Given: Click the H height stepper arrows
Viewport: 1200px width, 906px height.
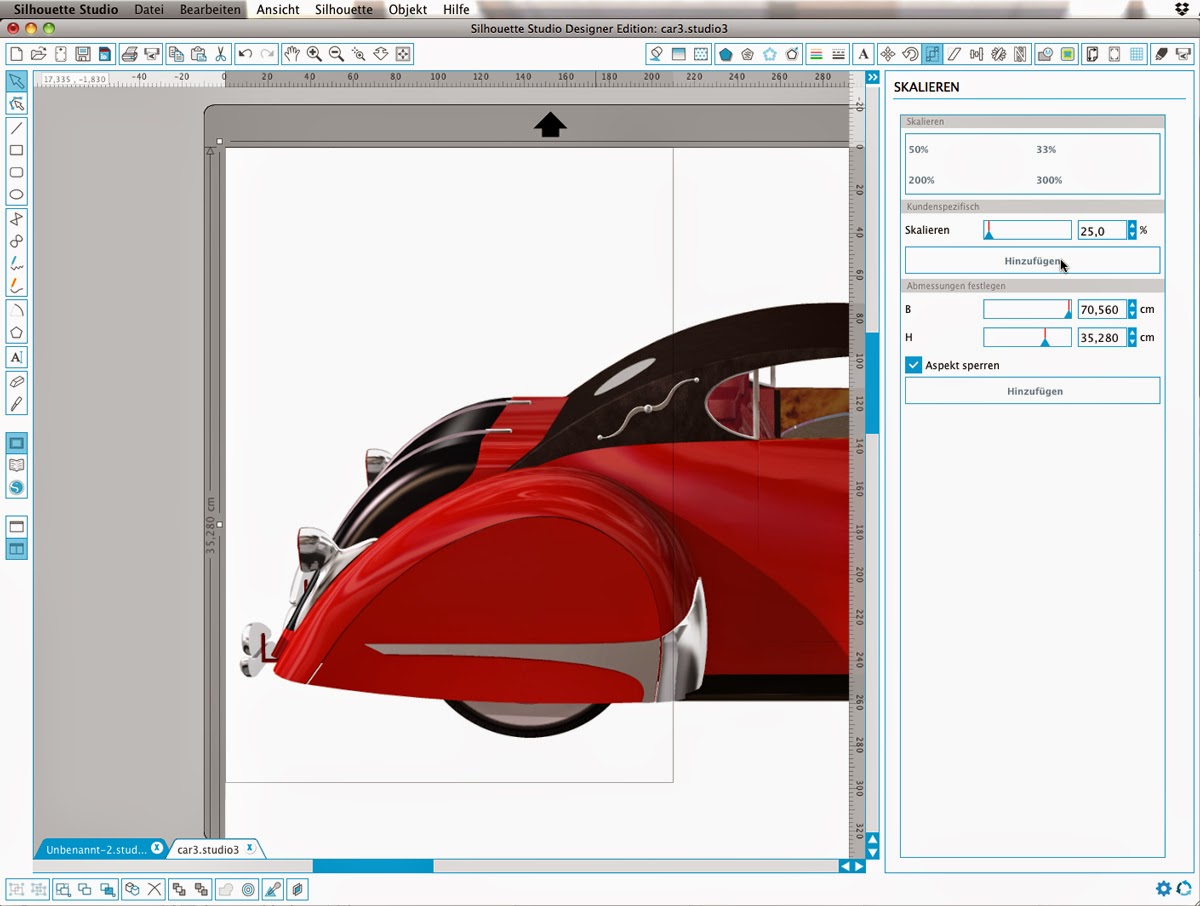Looking at the screenshot, I should pos(1132,338).
